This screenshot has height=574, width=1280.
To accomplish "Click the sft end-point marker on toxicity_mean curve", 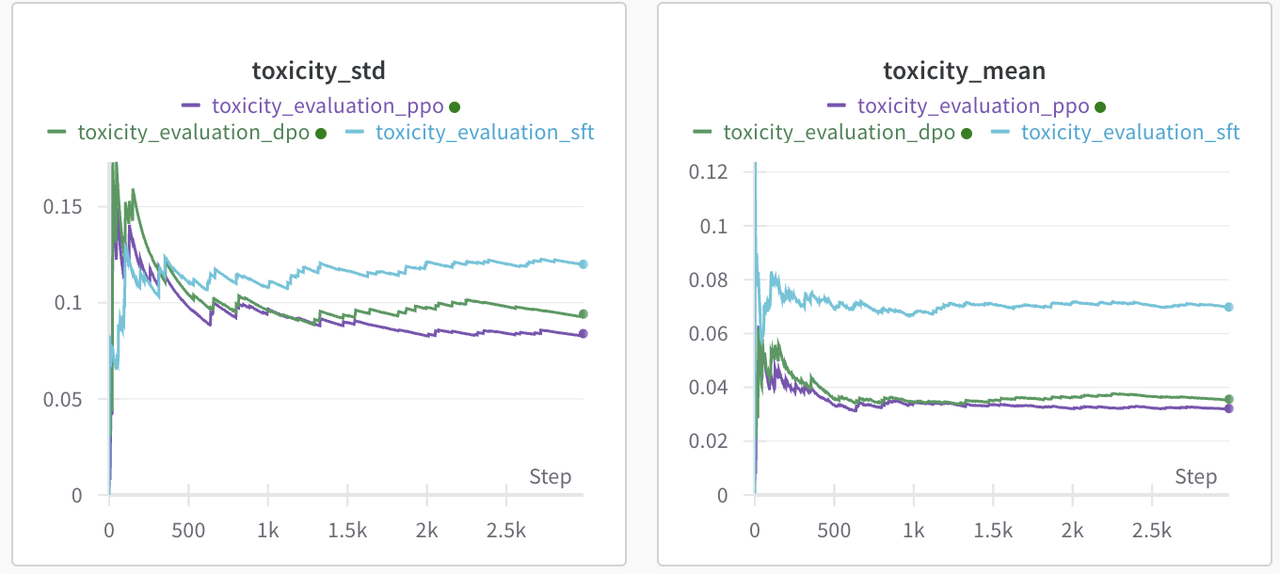I will coord(1229,307).
